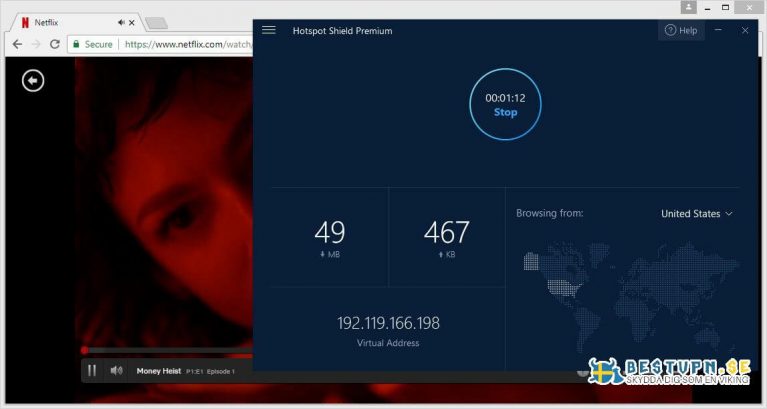Click the Netflix tab favicon
Viewport: 767px width, 409px height.
(25, 23)
